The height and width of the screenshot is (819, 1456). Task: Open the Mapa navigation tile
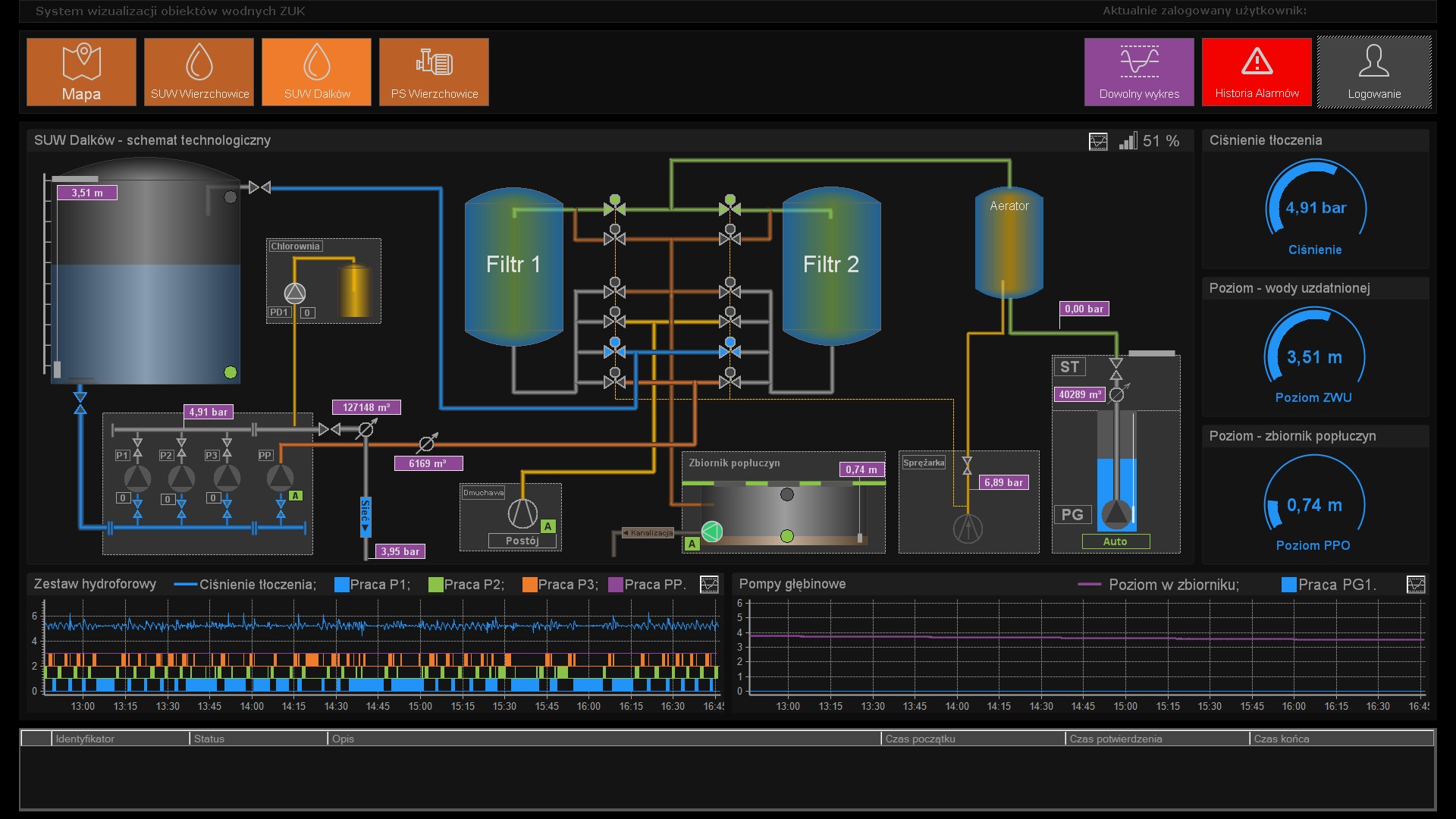click(x=81, y=72)
